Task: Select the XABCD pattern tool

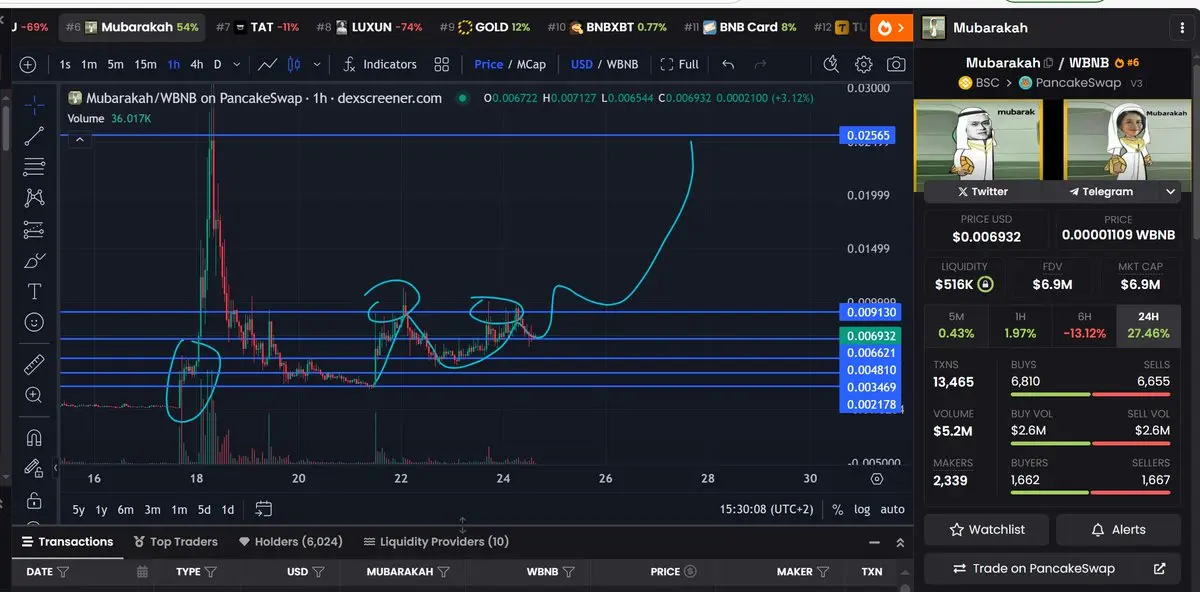Action: [x=34, y=198]
